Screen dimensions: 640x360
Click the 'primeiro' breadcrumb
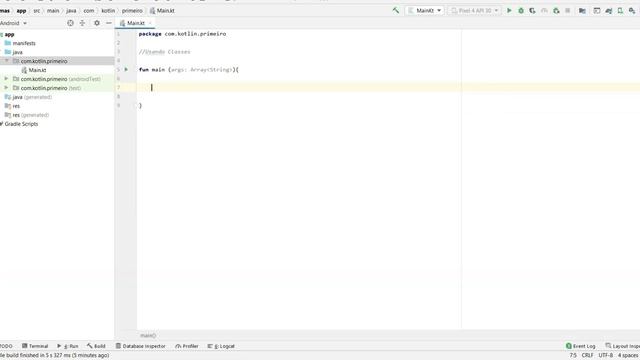pyautogui.click(x=132, y=11)
